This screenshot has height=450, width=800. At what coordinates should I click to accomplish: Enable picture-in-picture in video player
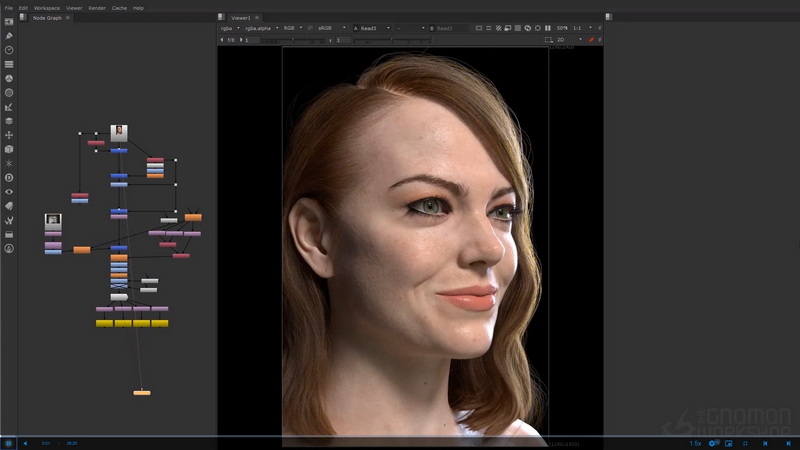pos(729,443)
